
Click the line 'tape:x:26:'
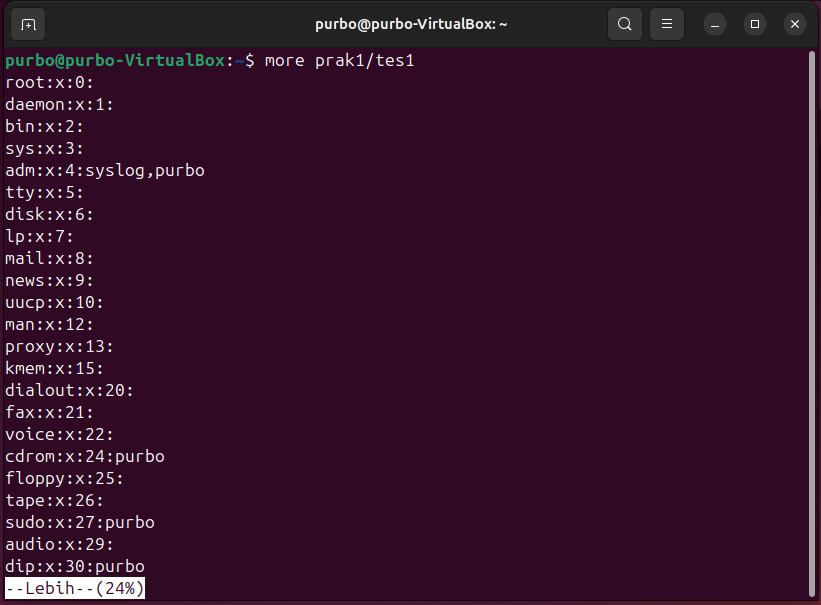(x=54, y=501)
